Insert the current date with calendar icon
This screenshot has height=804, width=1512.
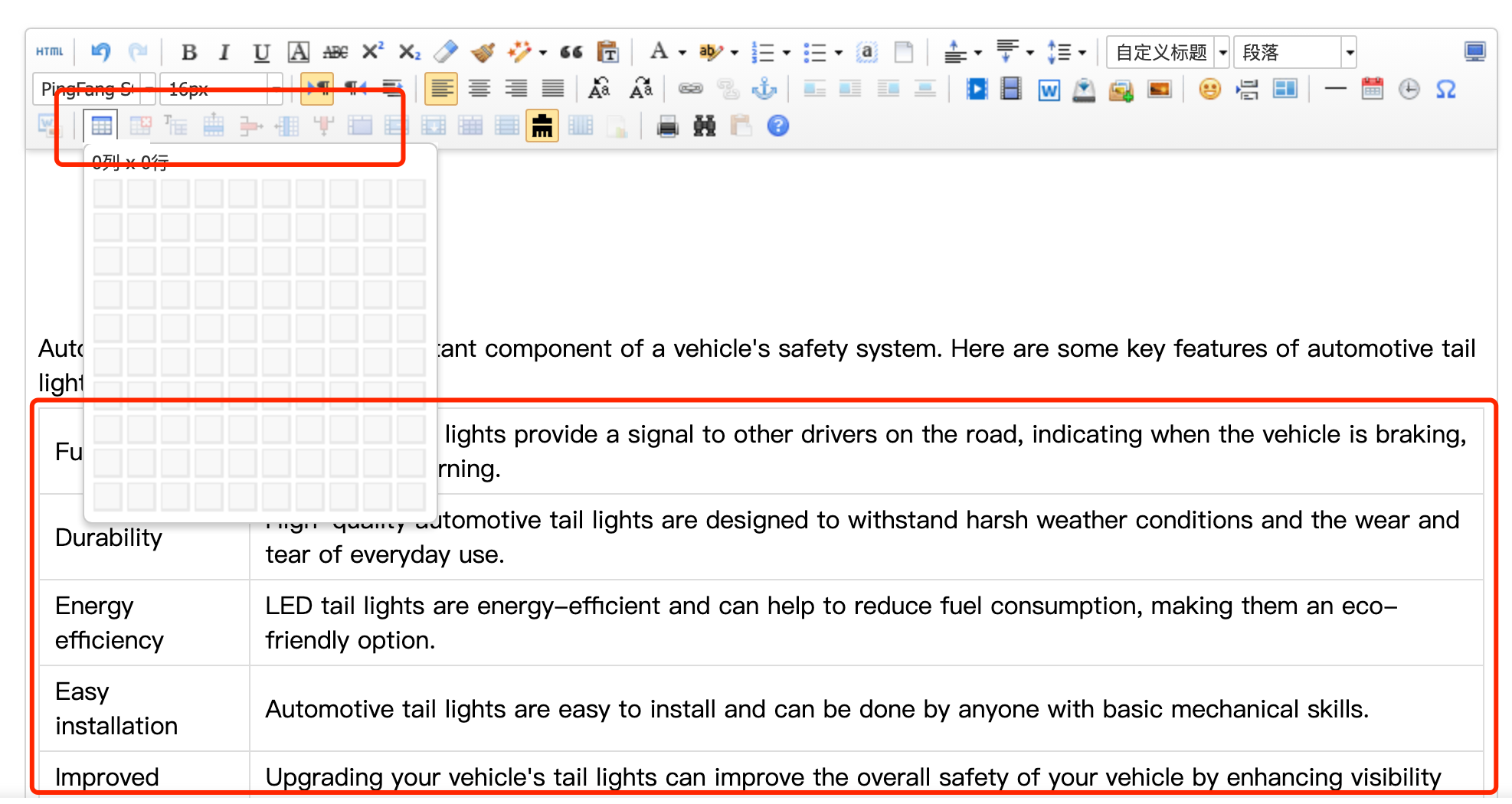(x=1372, y=90)
